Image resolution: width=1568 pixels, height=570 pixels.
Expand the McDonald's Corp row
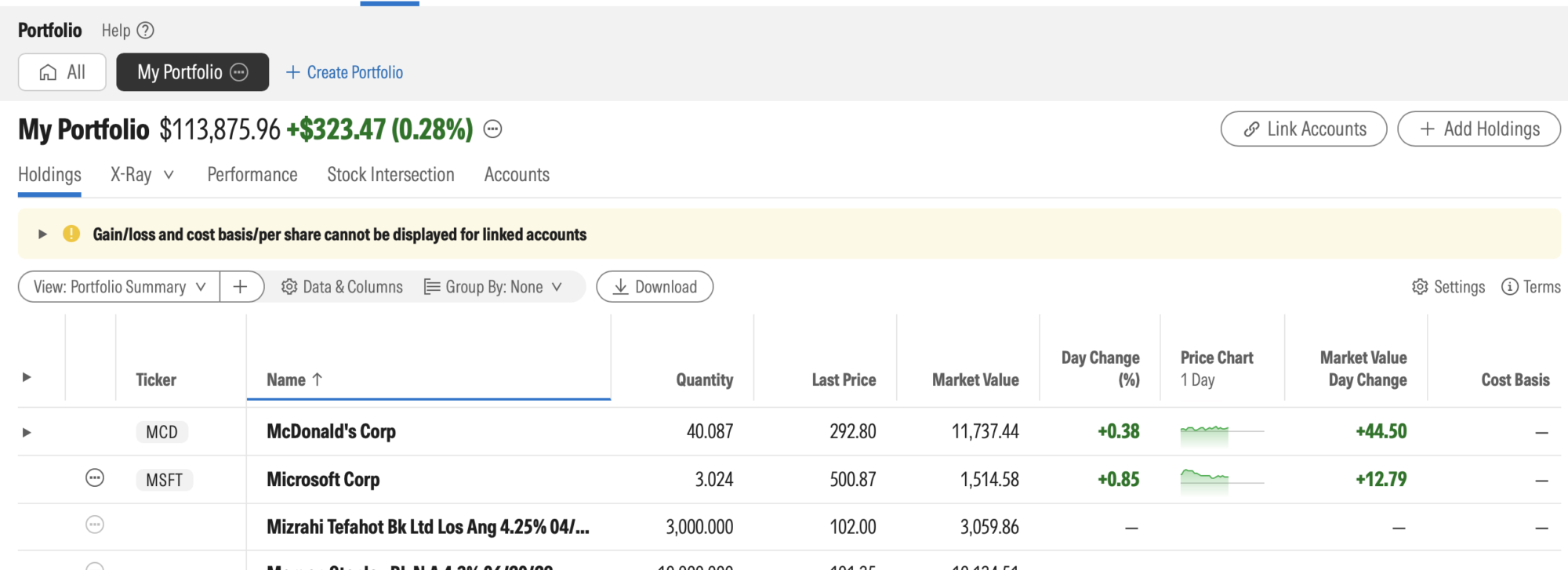click(x=27, y=432)
